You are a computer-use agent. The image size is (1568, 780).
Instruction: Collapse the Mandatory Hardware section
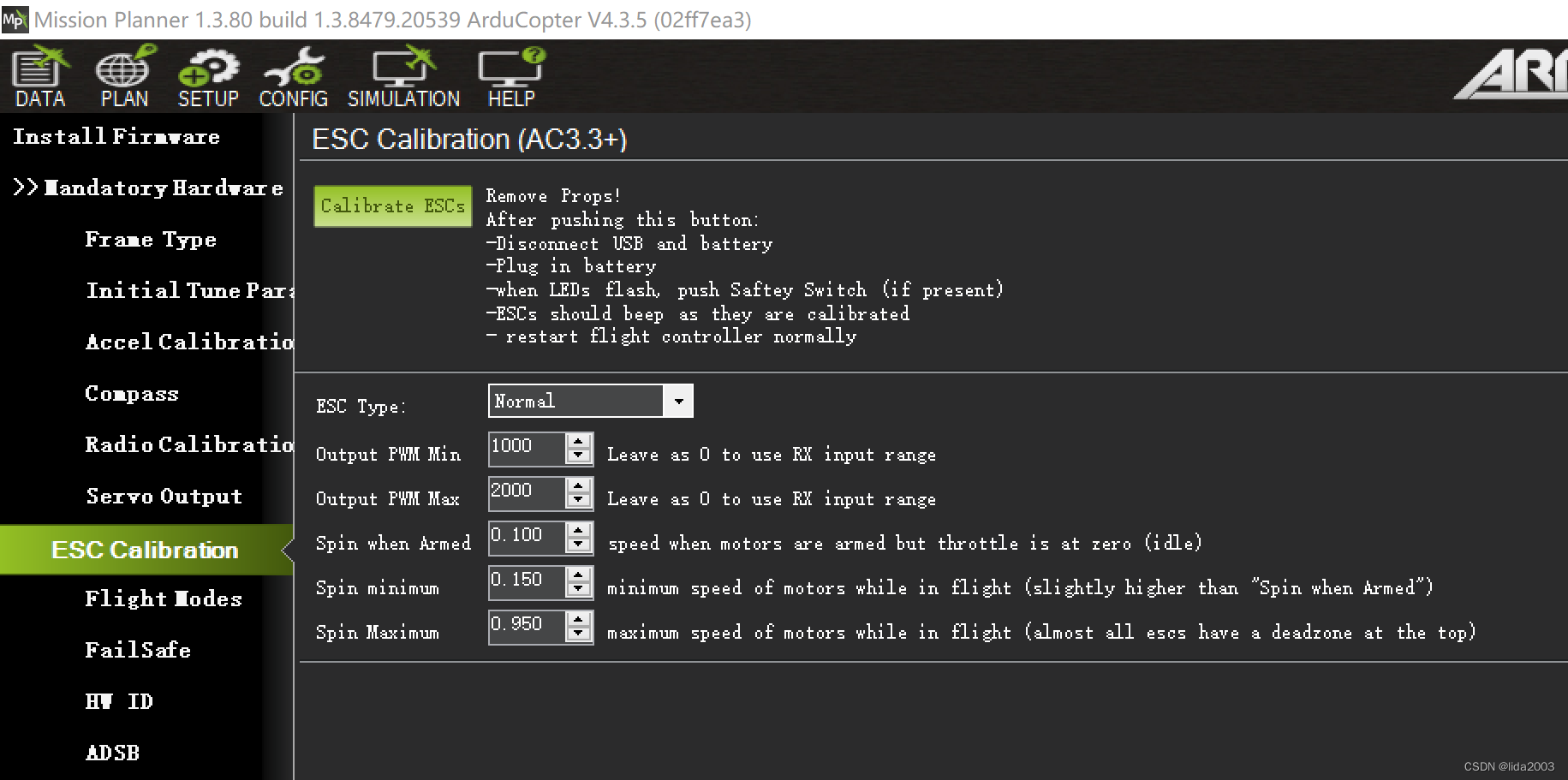coord(148,188)
